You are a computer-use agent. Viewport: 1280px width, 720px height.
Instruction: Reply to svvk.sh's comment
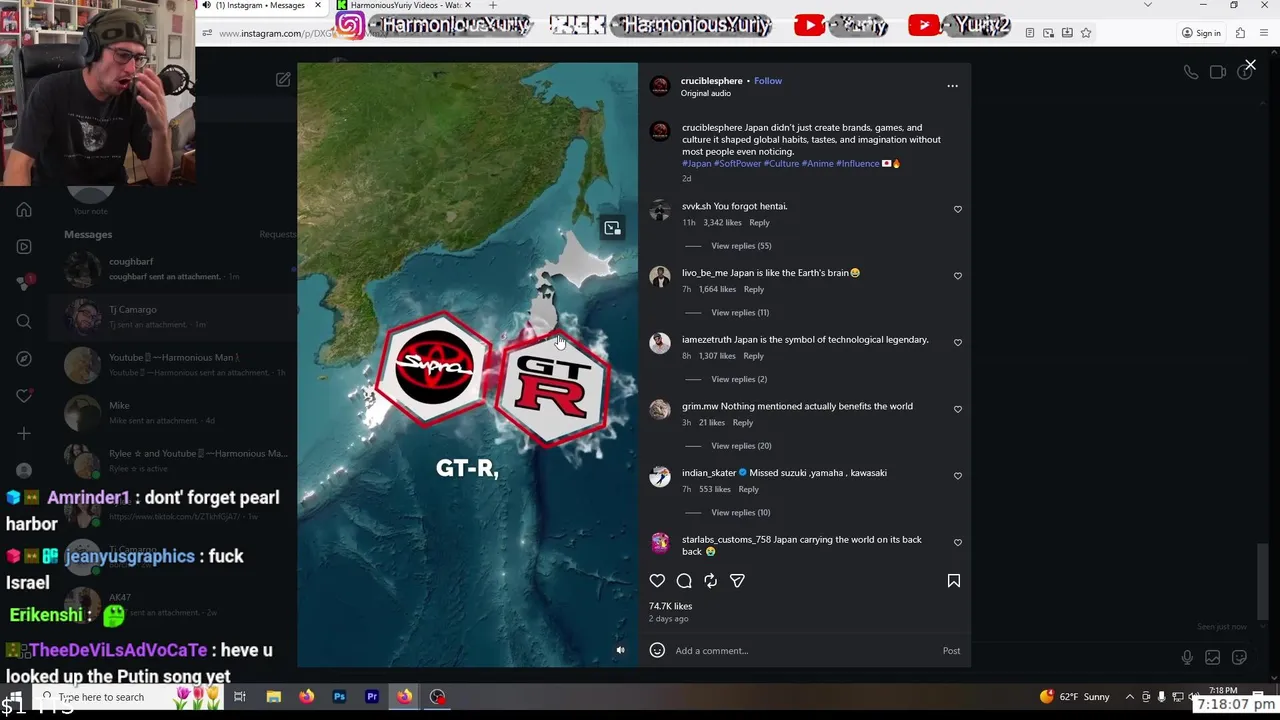point(759,223)
